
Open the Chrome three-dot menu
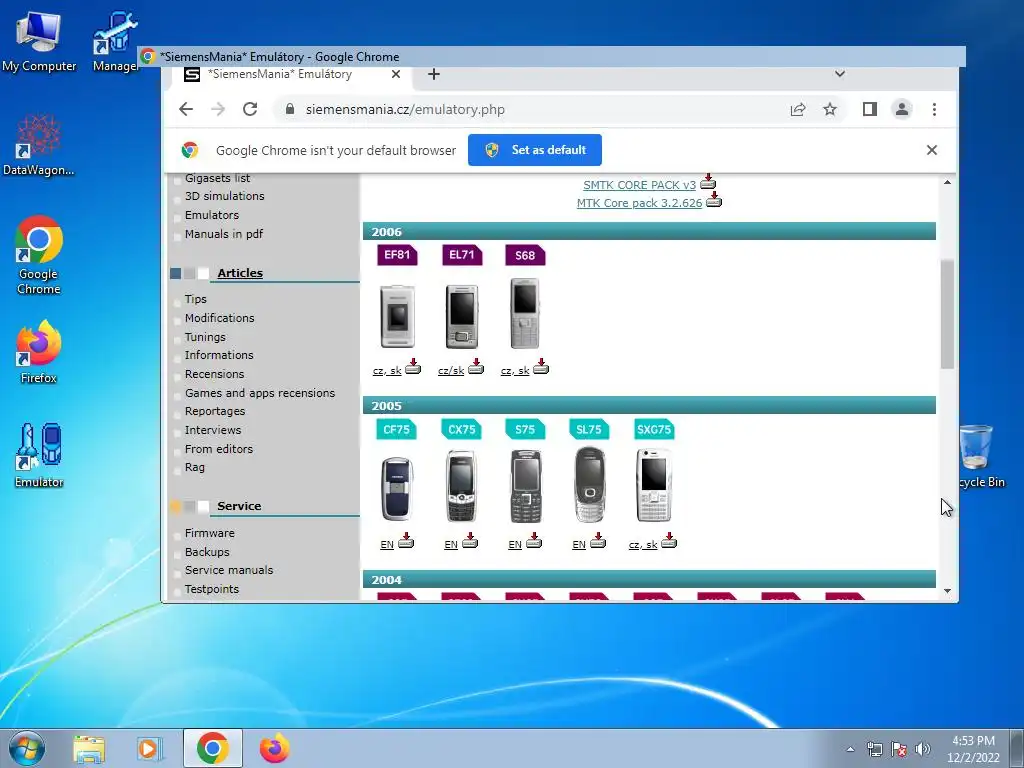click(x=935, y=109)
